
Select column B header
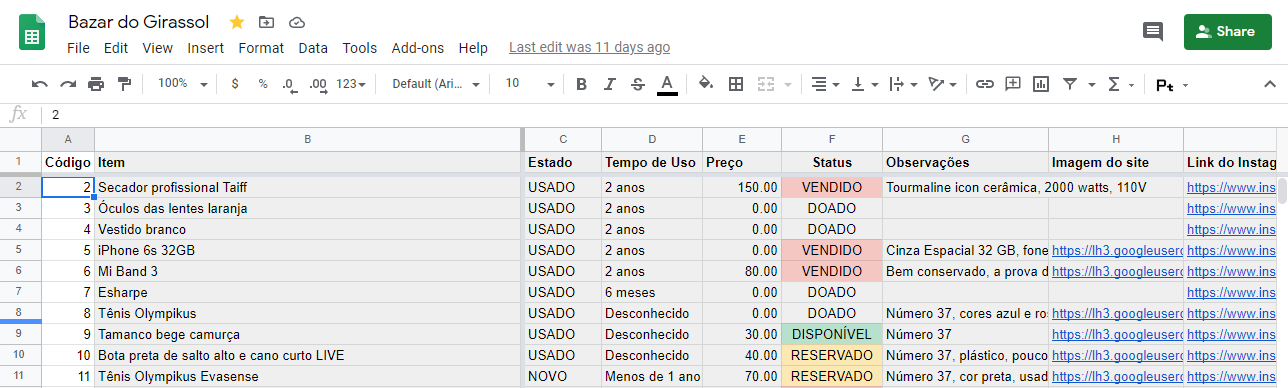(308, 139)
